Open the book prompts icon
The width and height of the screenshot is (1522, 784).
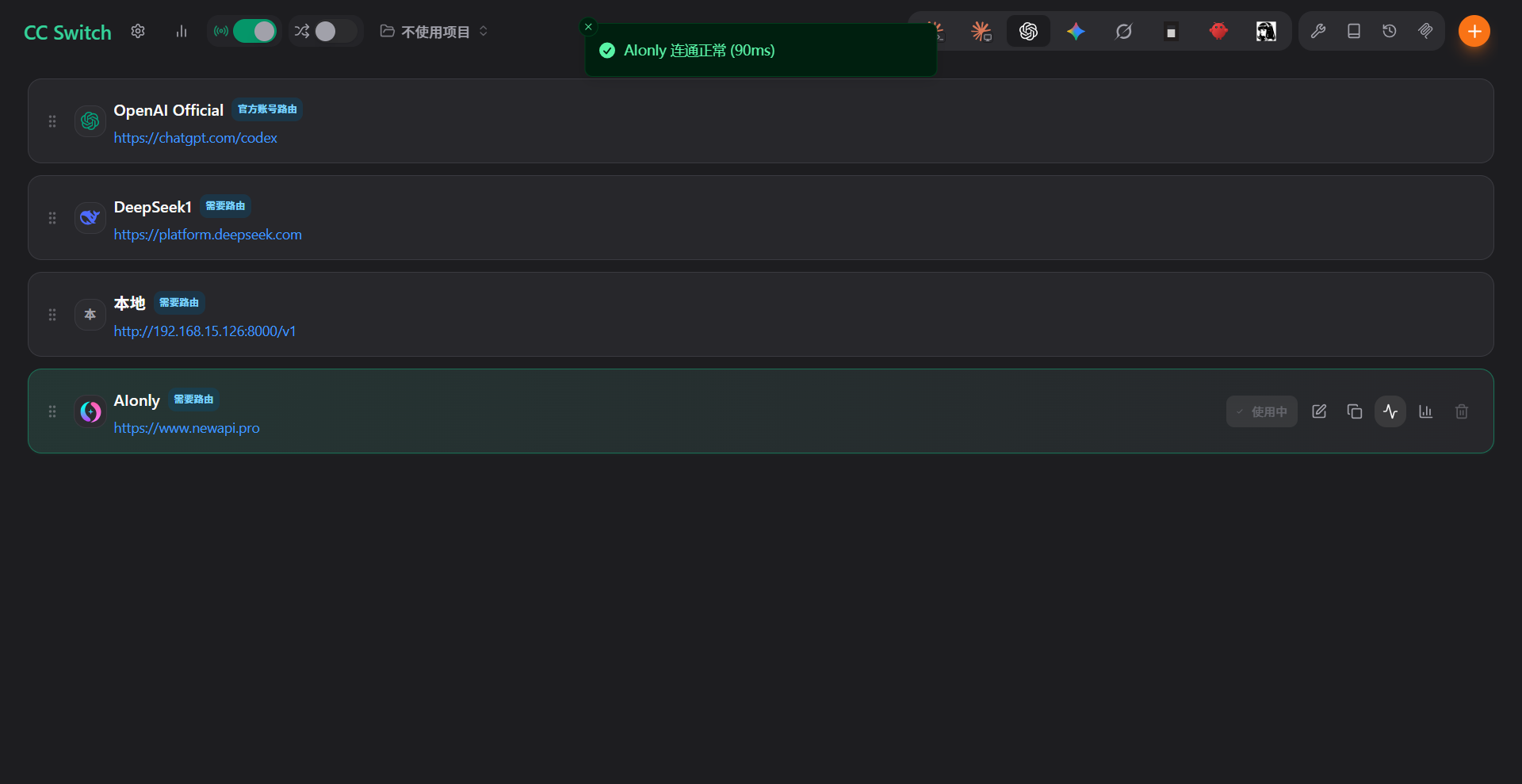[1354, 31]
